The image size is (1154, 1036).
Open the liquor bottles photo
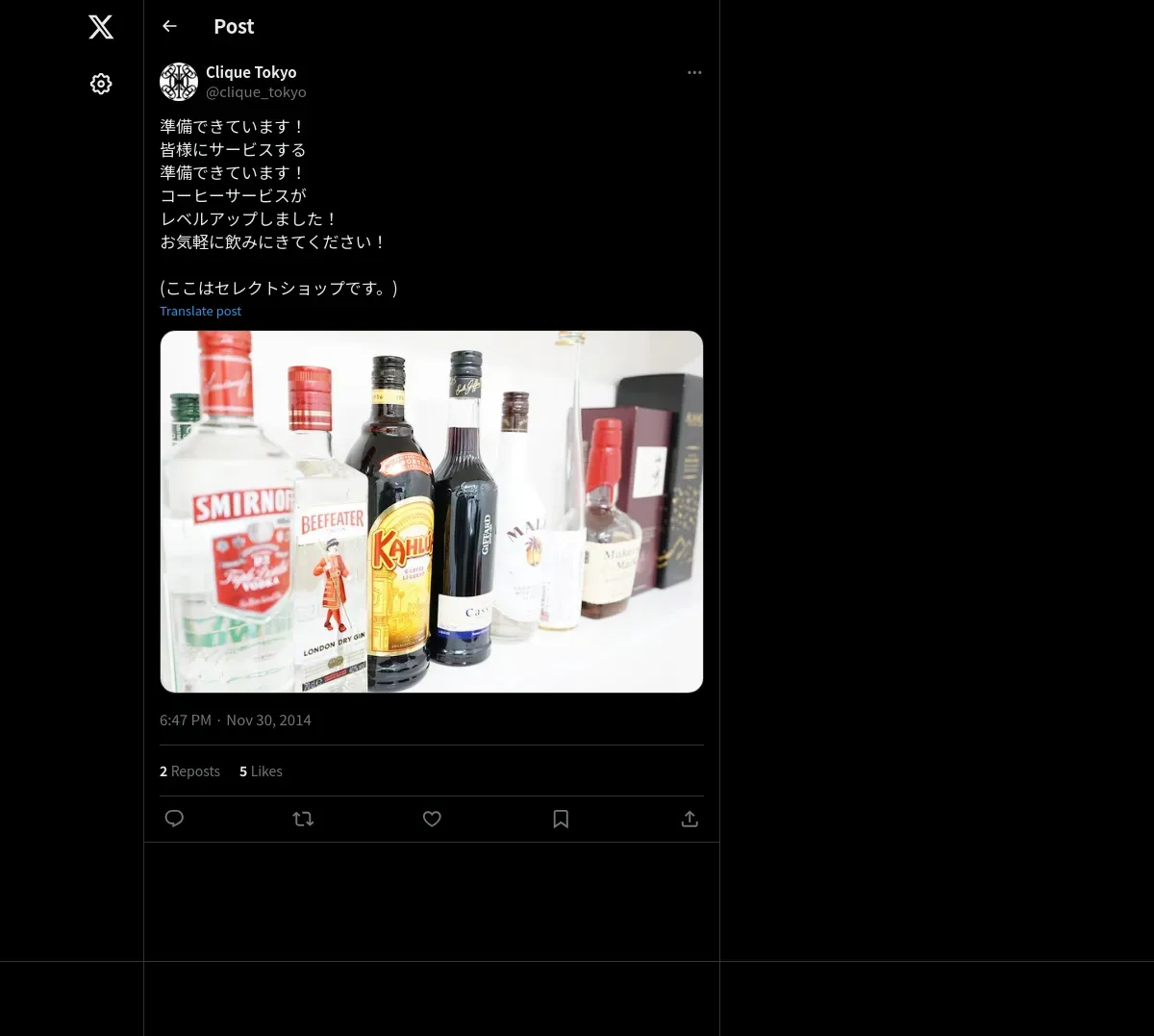[x=432, y=512]
